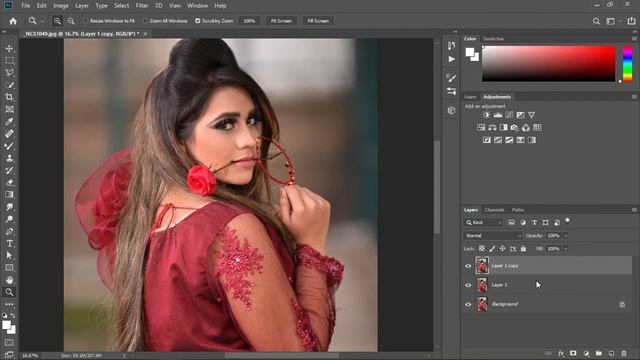Image resolution: width=640 pixels, height=360 pixels.
Task: Switch to the Learn tab
Action: click(470, 97)
